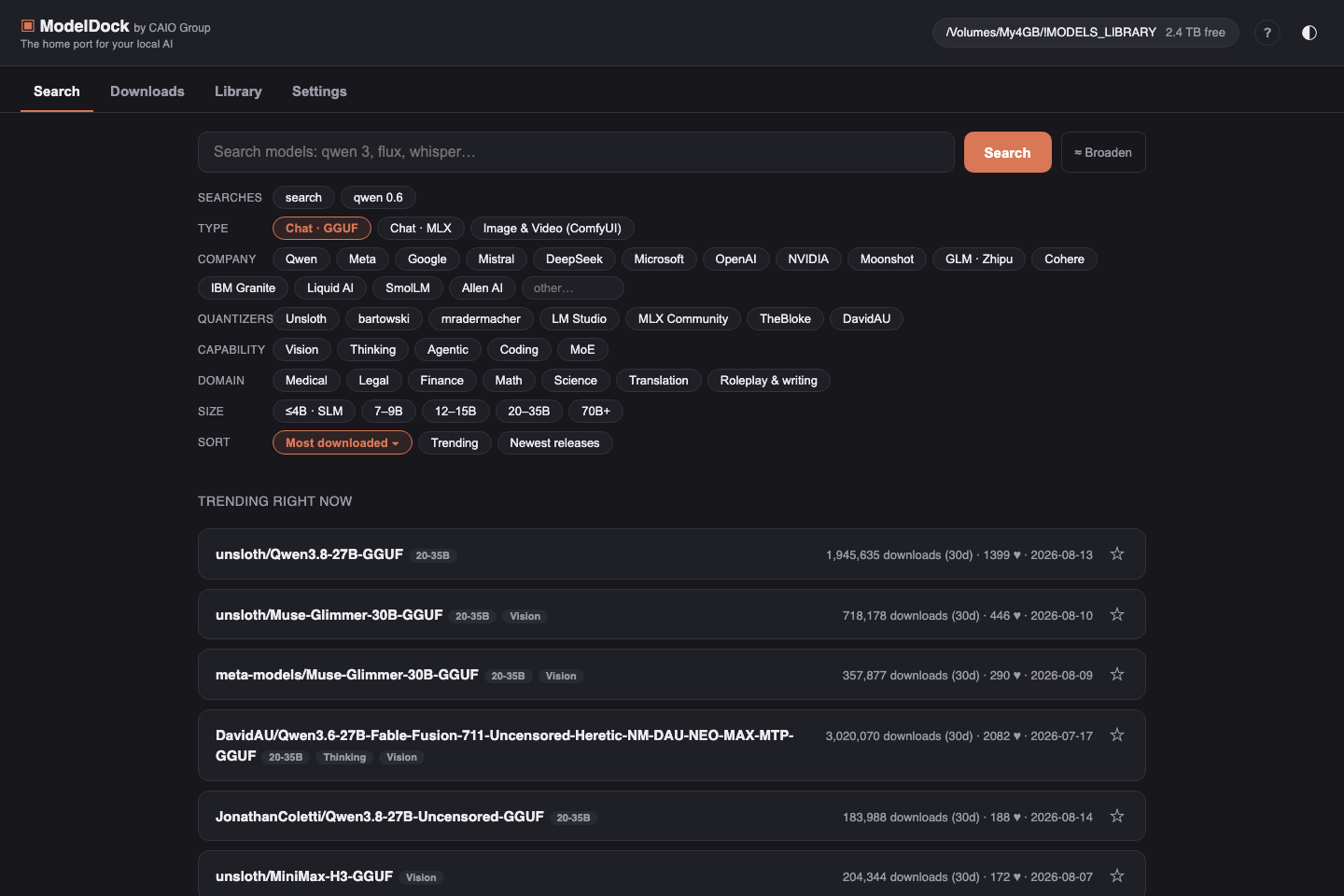This screenshot has width=1344, height=896.
Task: Filter by company DeepSeek
Action: point(574,259)
